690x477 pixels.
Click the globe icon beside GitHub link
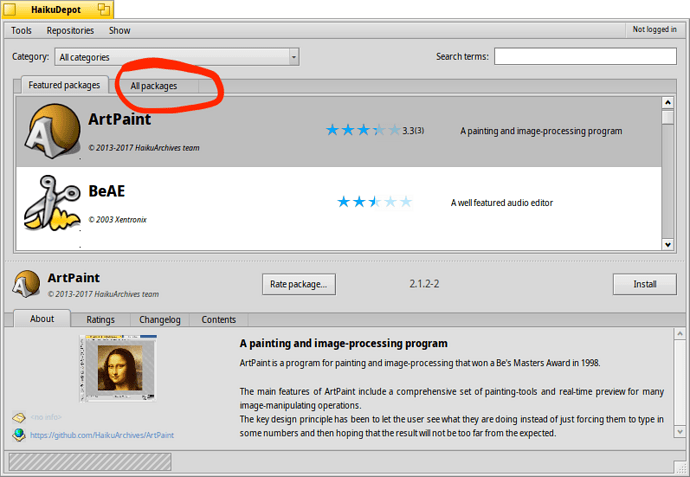[x=19, y=435]
